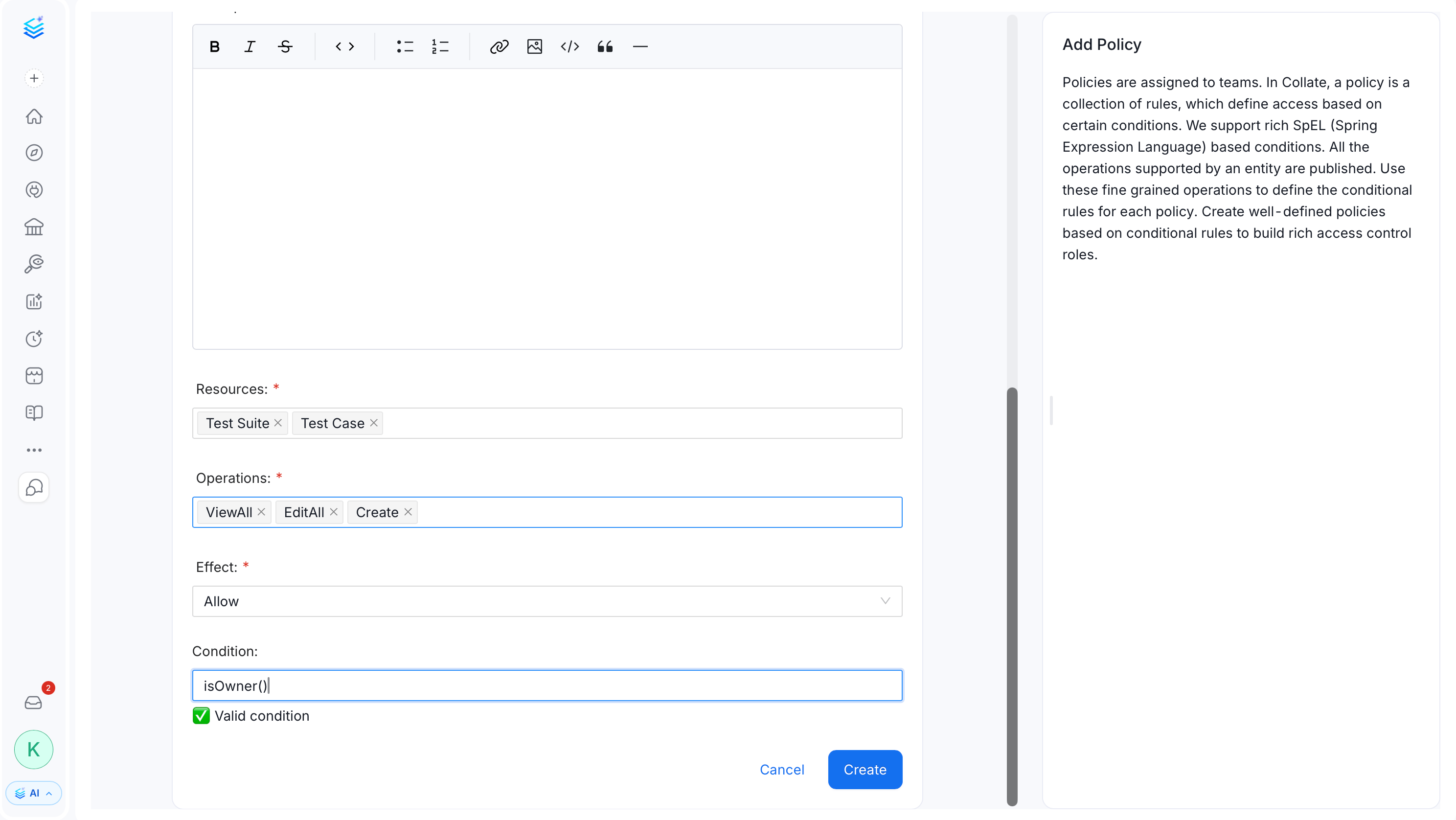Open the book documentation icon in sidebar
Screen dimensions: 1456x820
click(x=34, y=413)
